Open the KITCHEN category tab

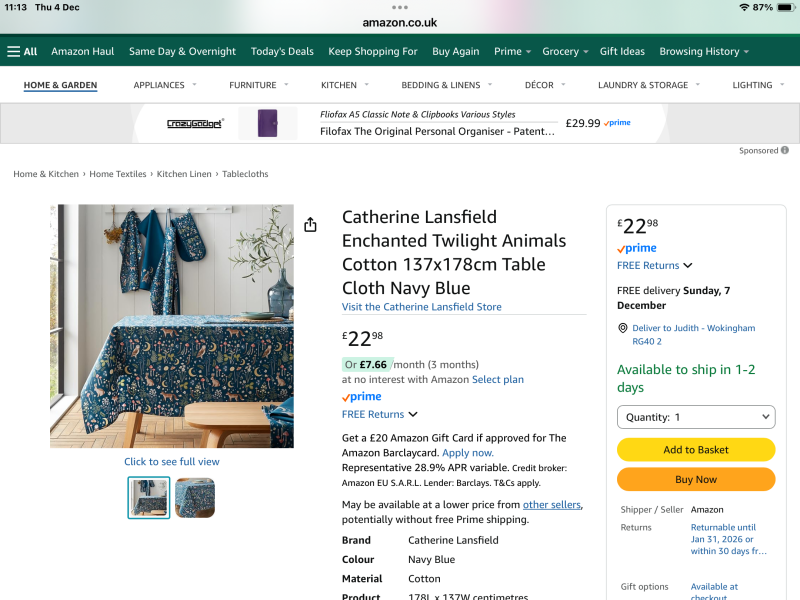tap(340, 86)
